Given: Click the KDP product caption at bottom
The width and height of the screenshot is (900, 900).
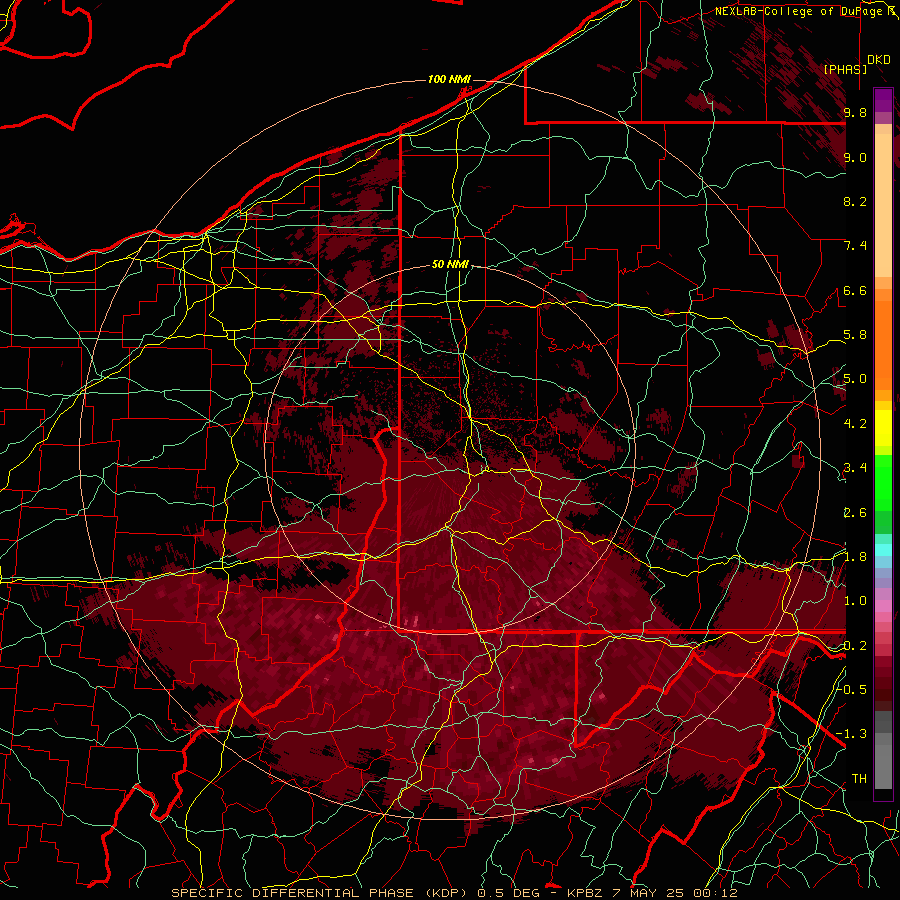Looking at the screenshot, I should coord(454,893).
